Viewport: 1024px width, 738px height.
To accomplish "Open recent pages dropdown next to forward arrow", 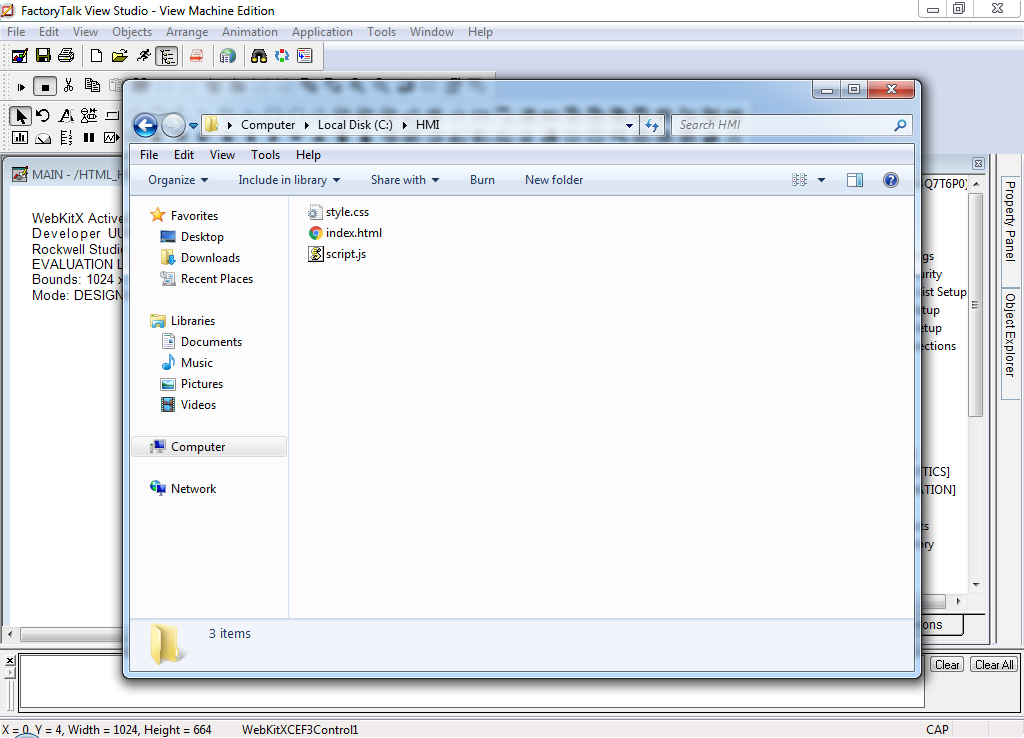I will pyautogui.click(x=193, y=125).
